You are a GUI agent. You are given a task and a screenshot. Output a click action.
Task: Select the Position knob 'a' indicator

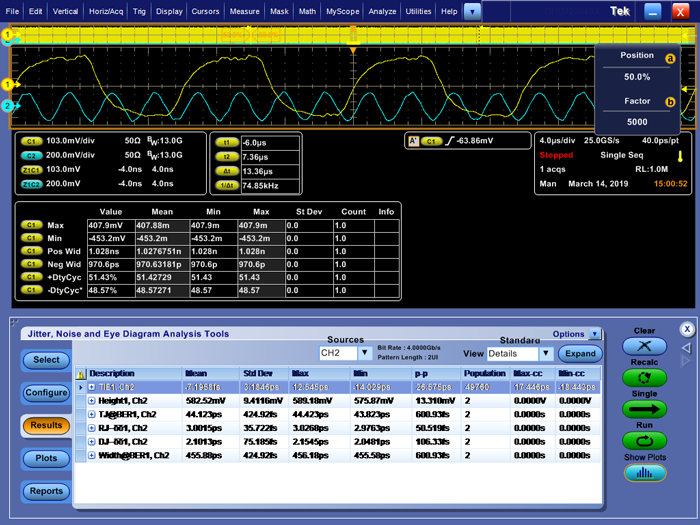(x=670, y=58)
